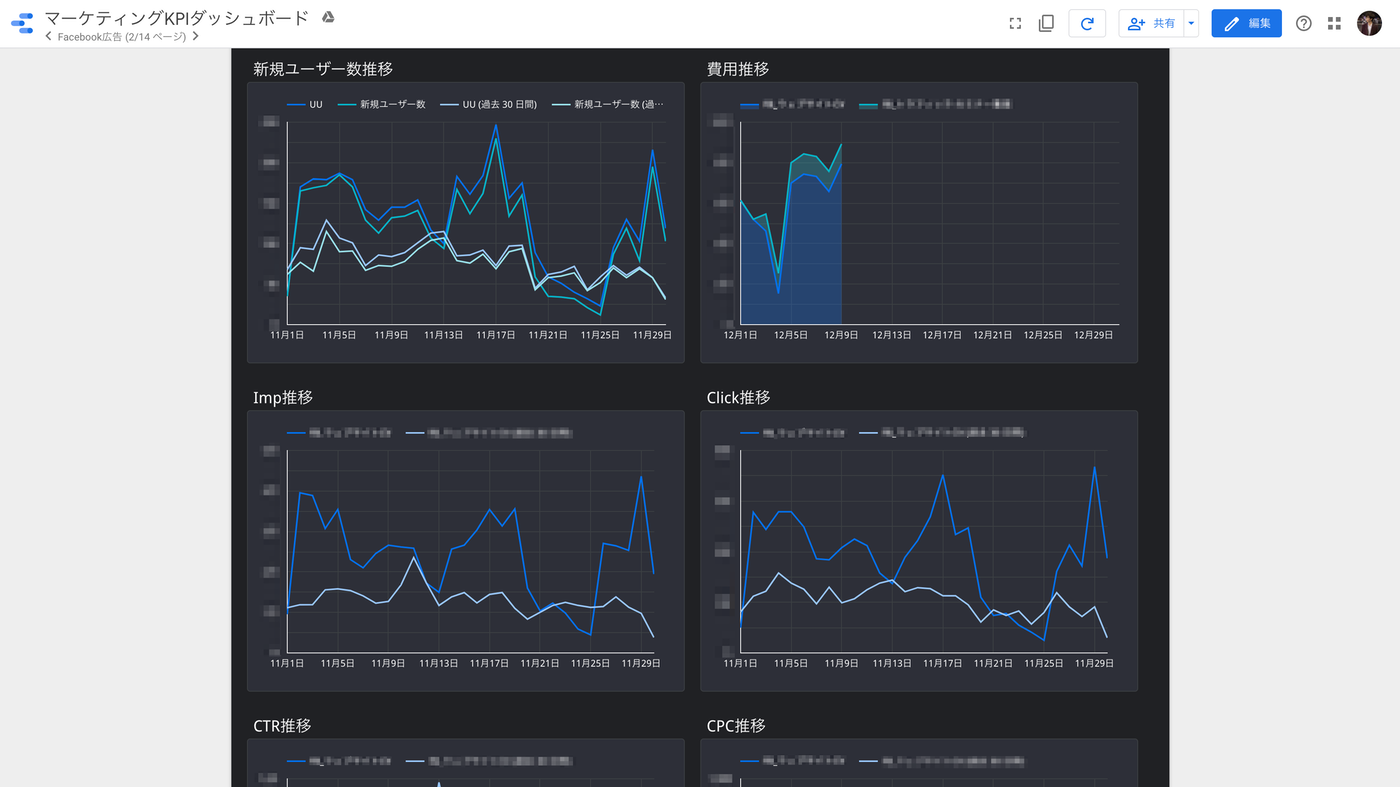Click 11月25日 on the Click推移 axis

tap(1043, 663)
